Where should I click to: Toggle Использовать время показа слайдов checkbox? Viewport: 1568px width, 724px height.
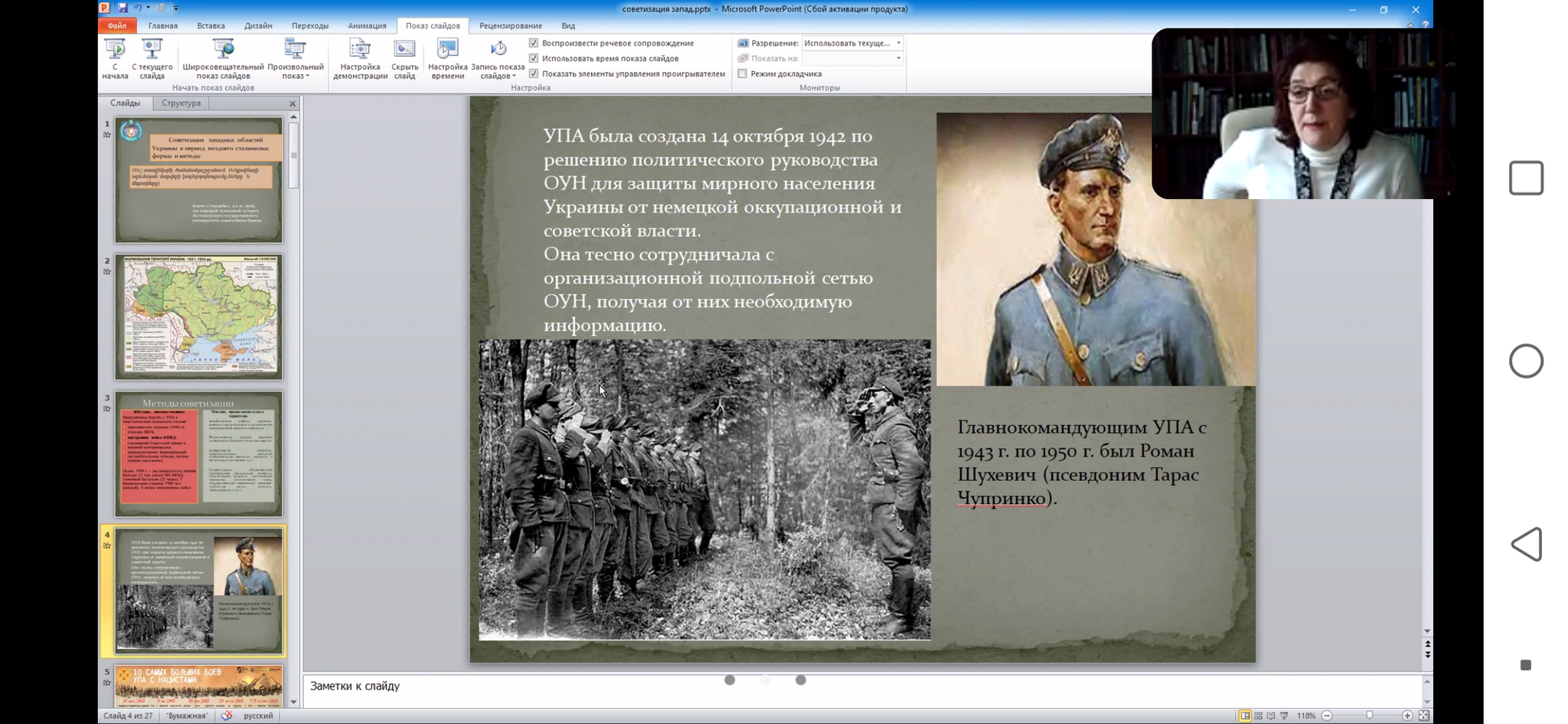534,58
